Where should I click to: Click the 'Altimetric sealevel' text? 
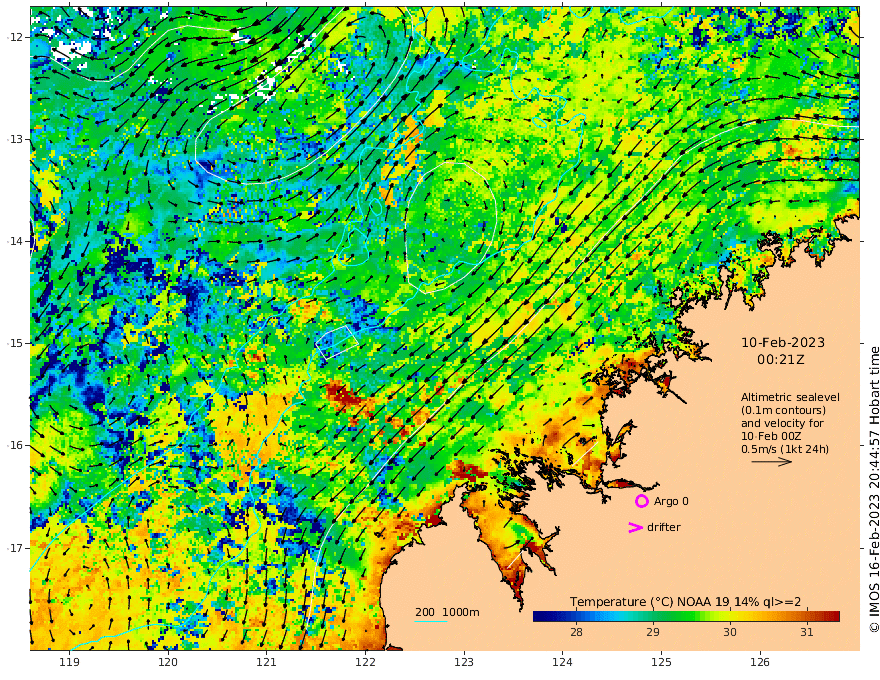[790, 397]
